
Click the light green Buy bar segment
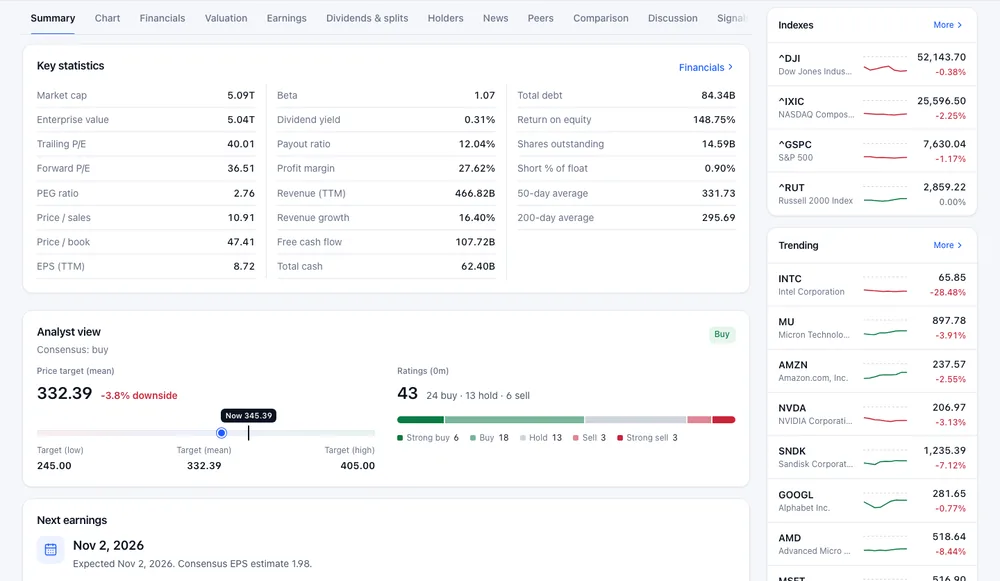pos(514,420)
